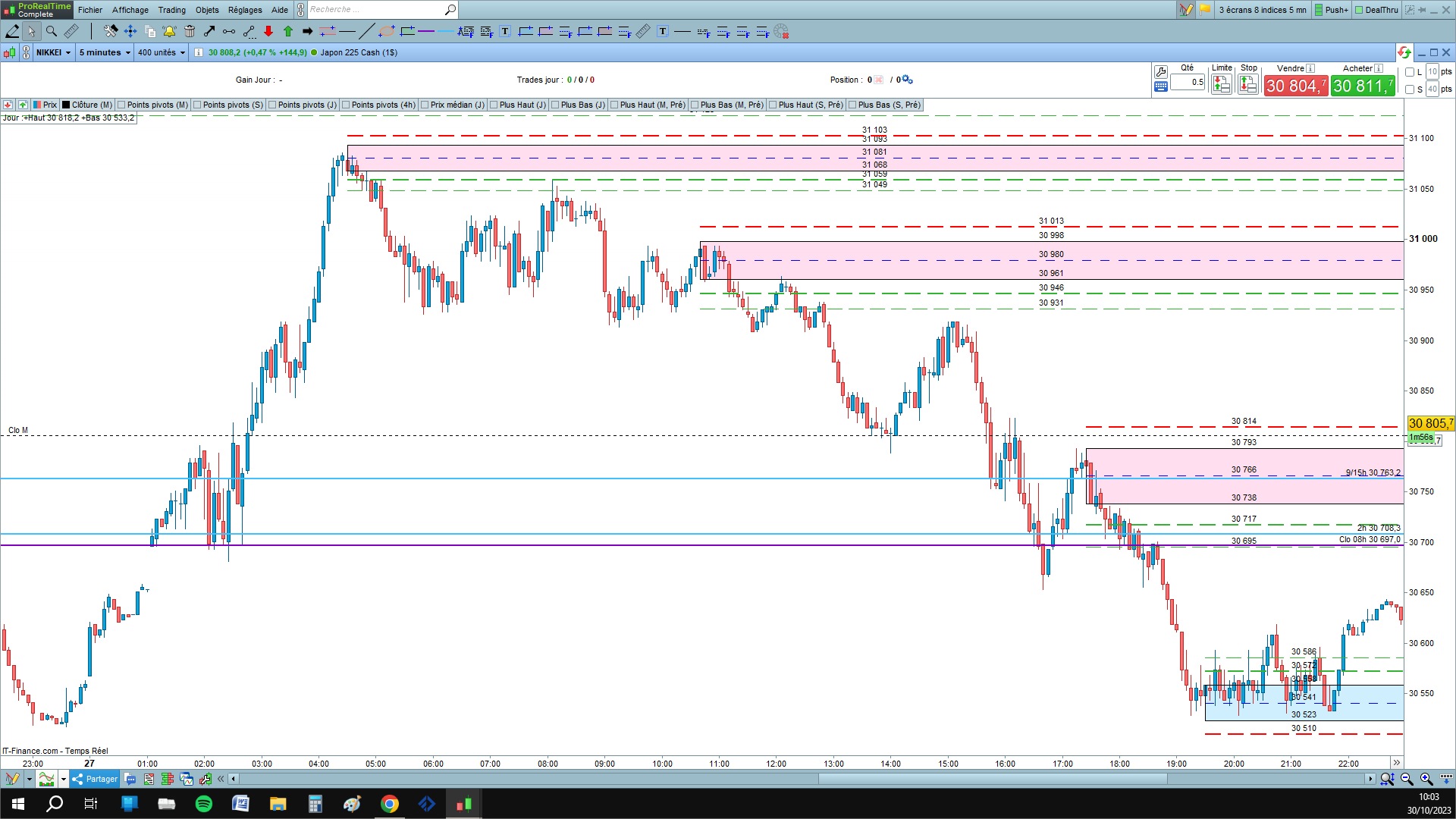1456x819 pixels.
Task: Click the black Clôture (M) color swatch
Action: tap(66, 105)
